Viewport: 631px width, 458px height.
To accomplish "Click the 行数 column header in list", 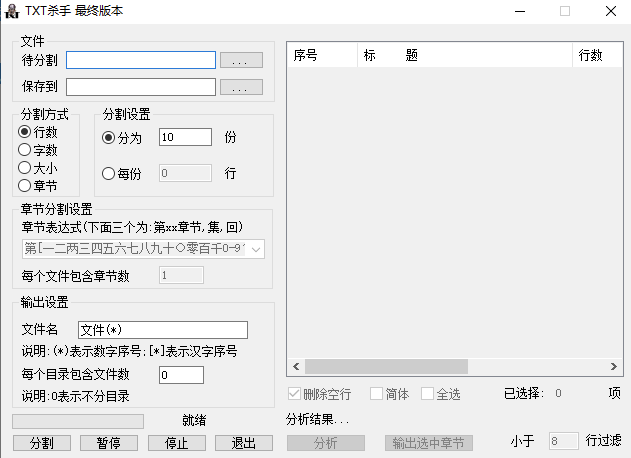I will [x=597, y=55].
